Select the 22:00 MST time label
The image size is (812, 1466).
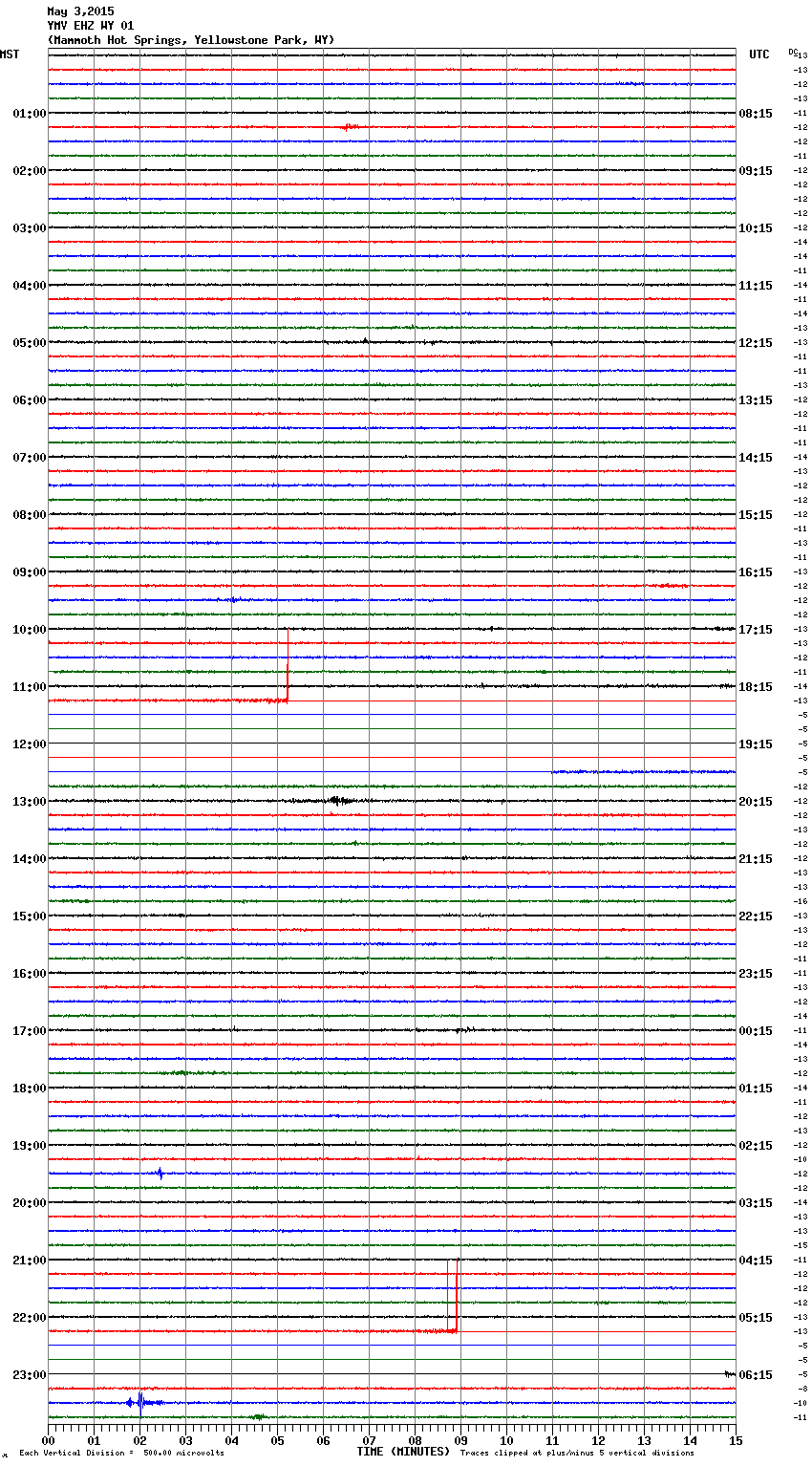point(30,1318)
